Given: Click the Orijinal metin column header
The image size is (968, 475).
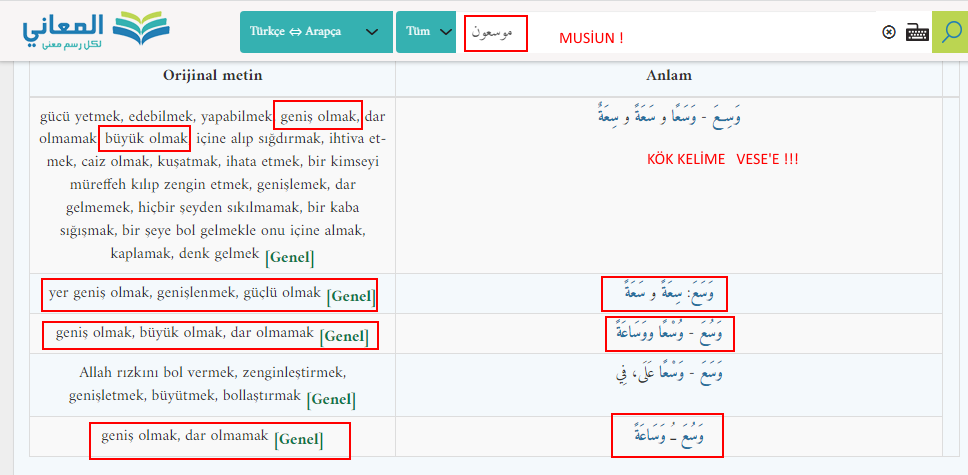Looking at the screenshot, I should pos(212,75).
